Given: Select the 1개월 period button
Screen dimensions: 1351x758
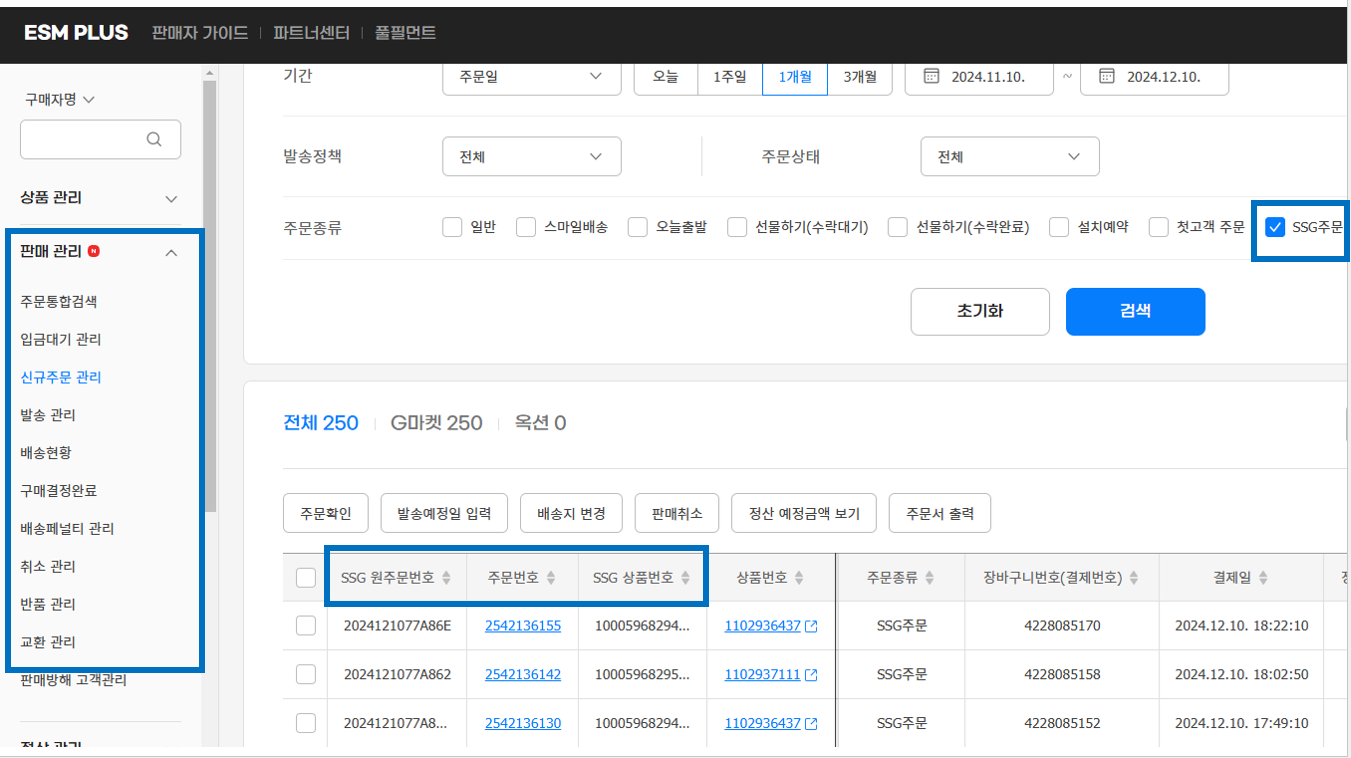Looking at the screenshot, I should click(x=795, y=76).
